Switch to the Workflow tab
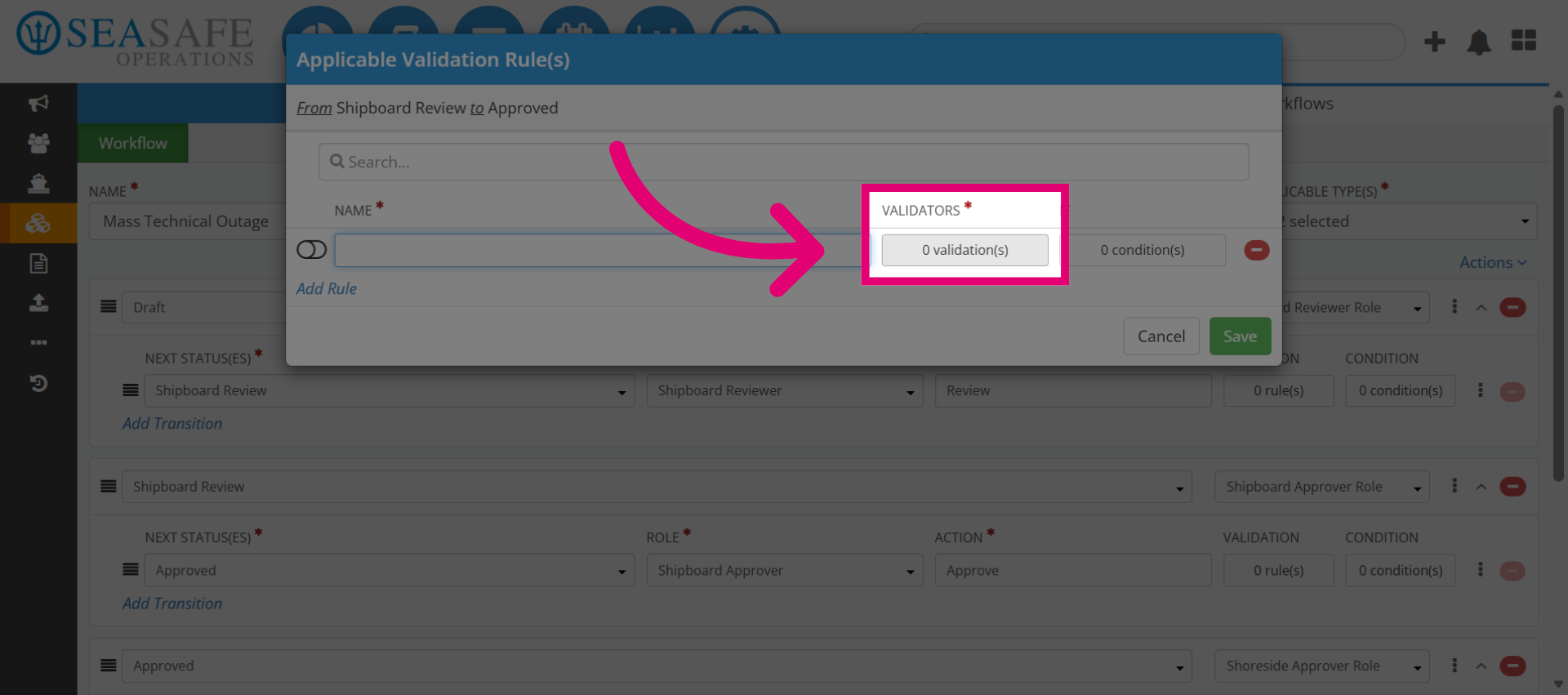This screenshot has height=695, width=1568. (133, 143)
